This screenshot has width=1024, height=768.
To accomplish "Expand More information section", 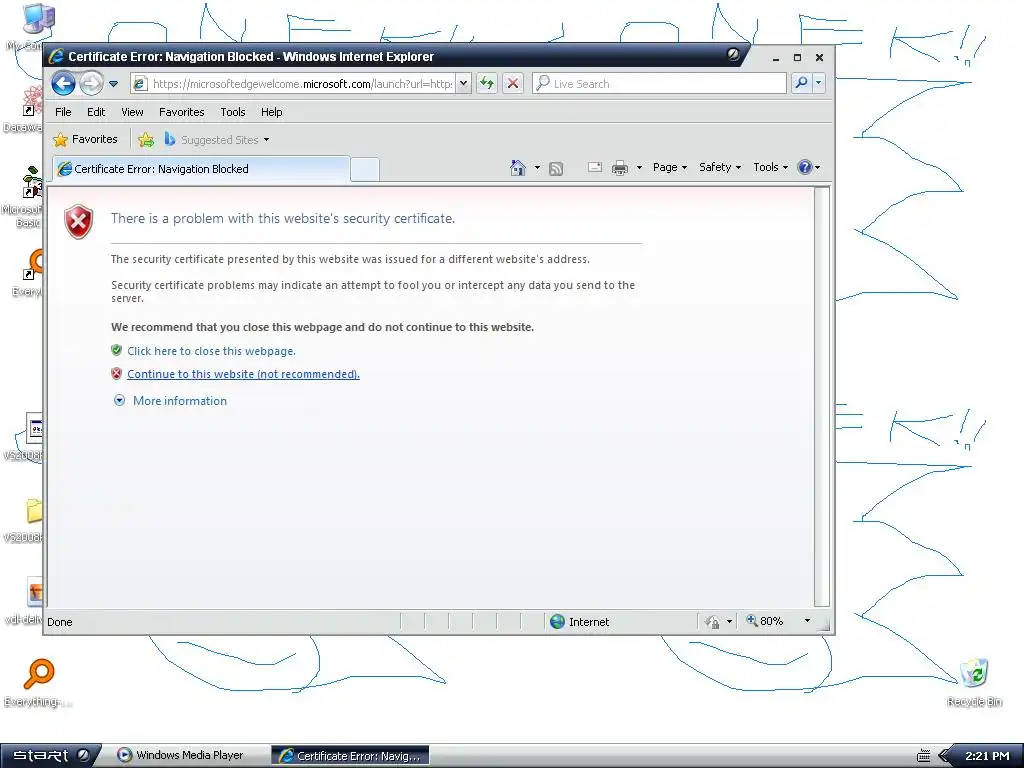I will tap(180, 401).
